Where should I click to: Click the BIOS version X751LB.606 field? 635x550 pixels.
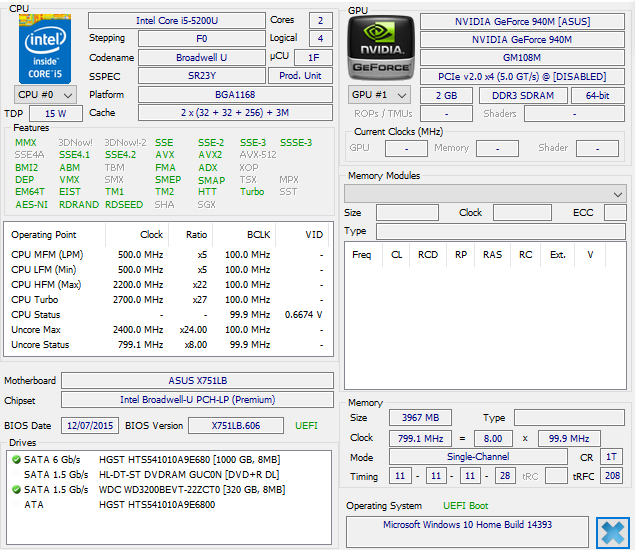point(236,426)
